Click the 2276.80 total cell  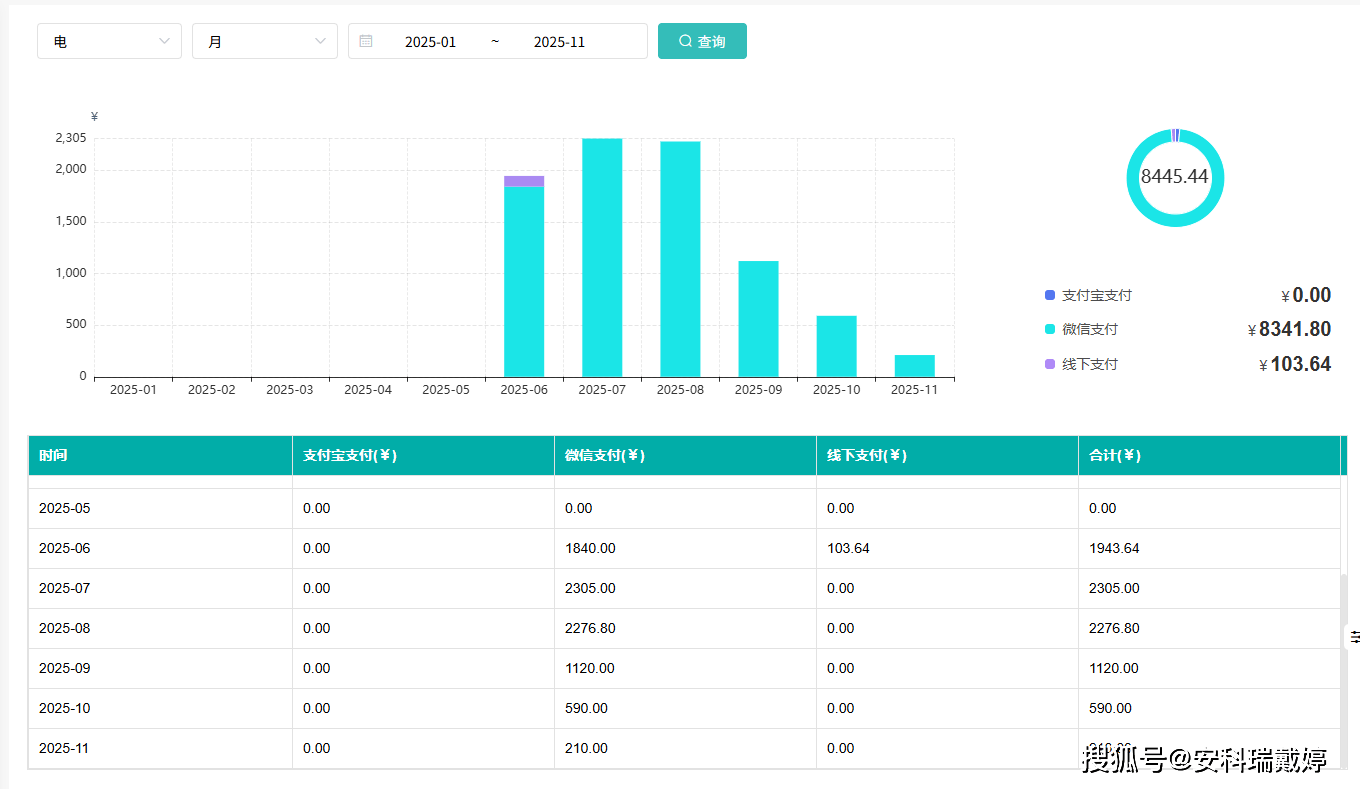click(1209, 628)
